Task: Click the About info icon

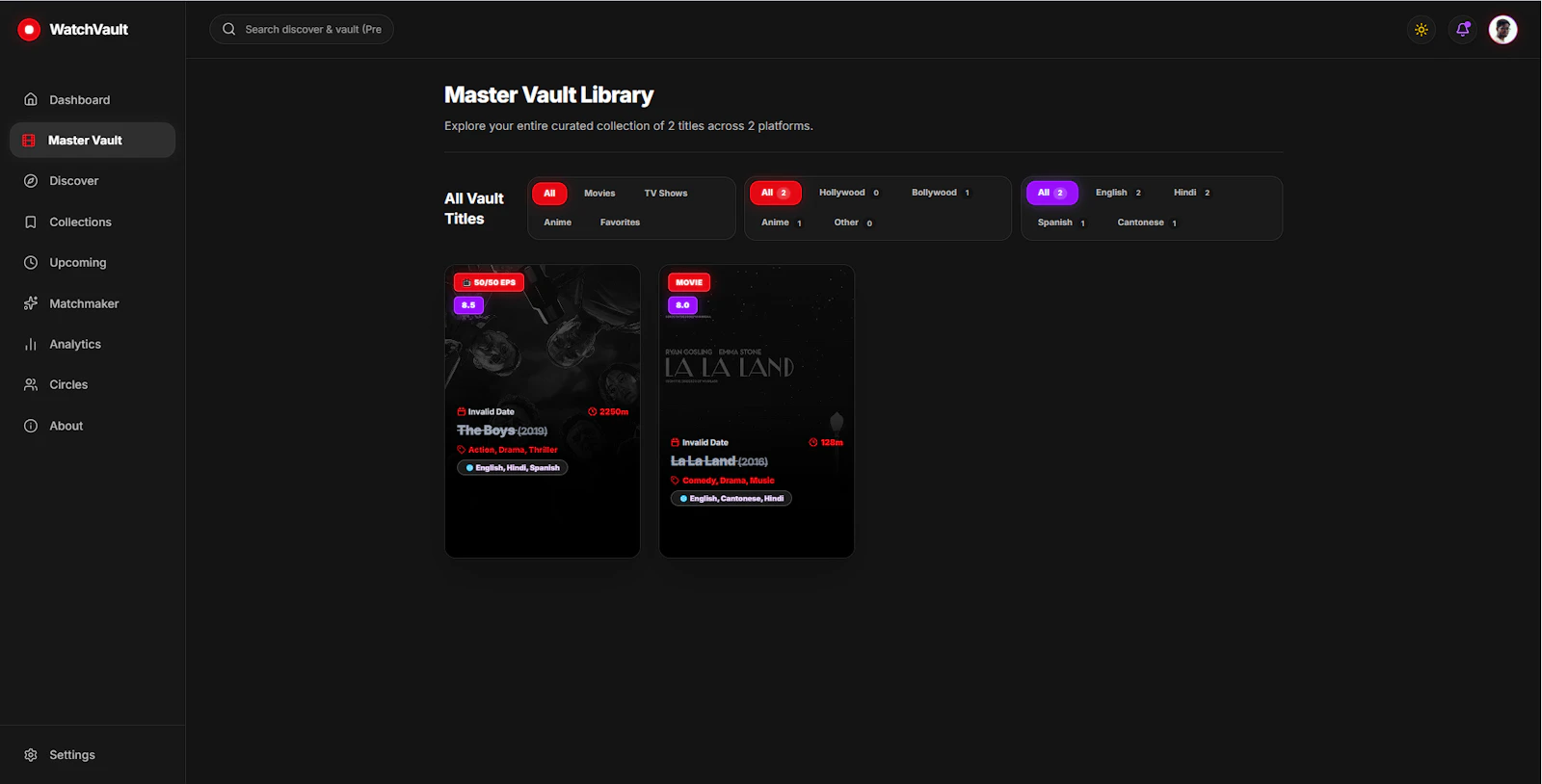Action: [31, 426]
